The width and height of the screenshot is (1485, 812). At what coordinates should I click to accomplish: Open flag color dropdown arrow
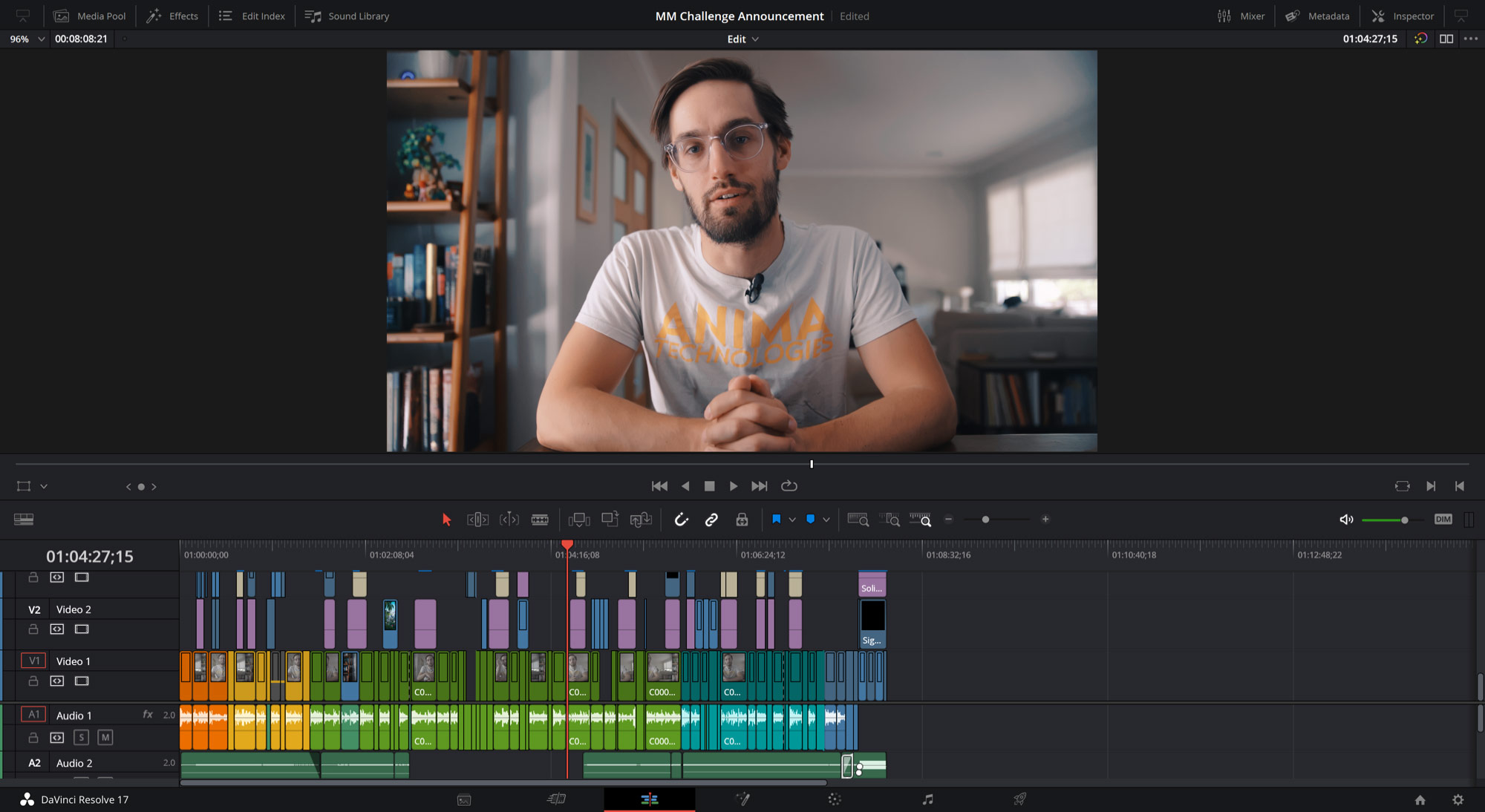[792, 520]
